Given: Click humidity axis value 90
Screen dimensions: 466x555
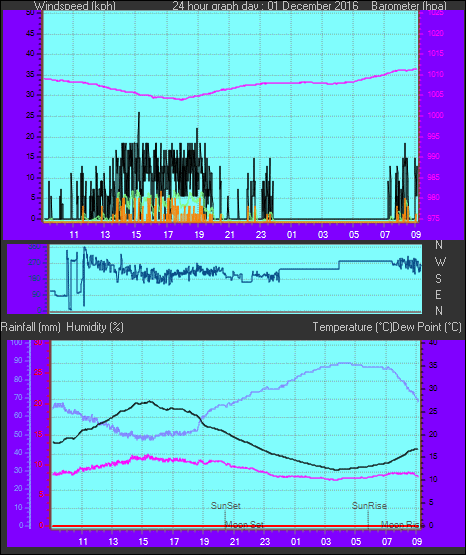Looking at the screenshot, I should click(x=18, y=361).
